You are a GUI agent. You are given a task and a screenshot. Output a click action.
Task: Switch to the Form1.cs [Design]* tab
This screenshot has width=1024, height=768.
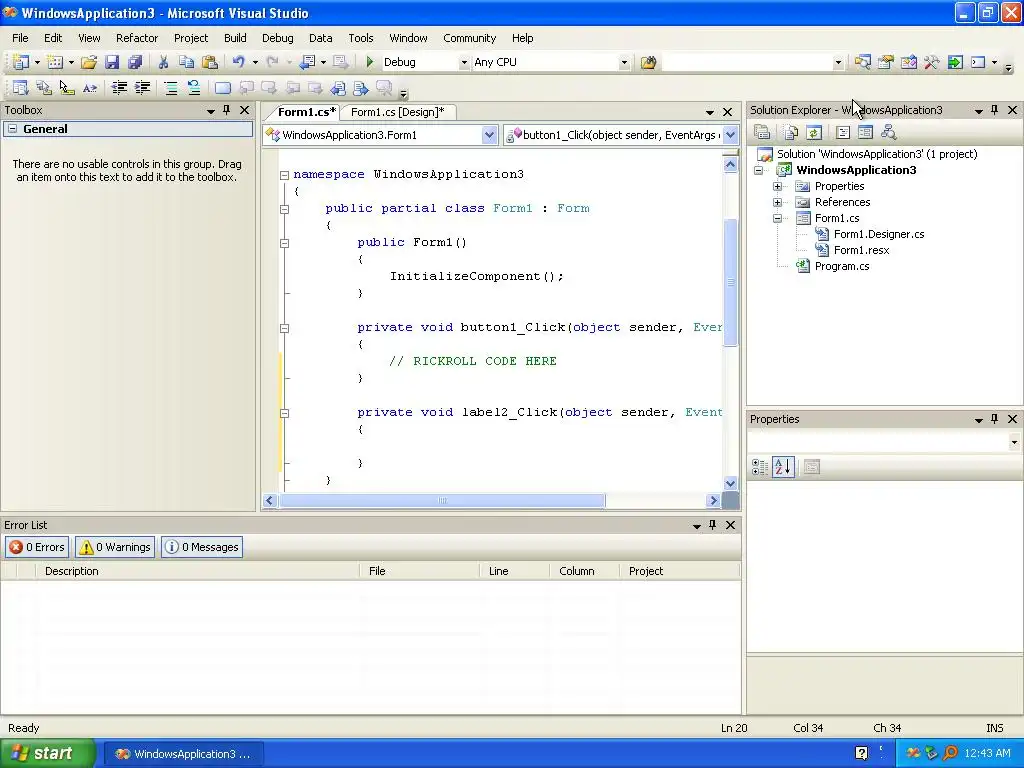click(397, 112)
